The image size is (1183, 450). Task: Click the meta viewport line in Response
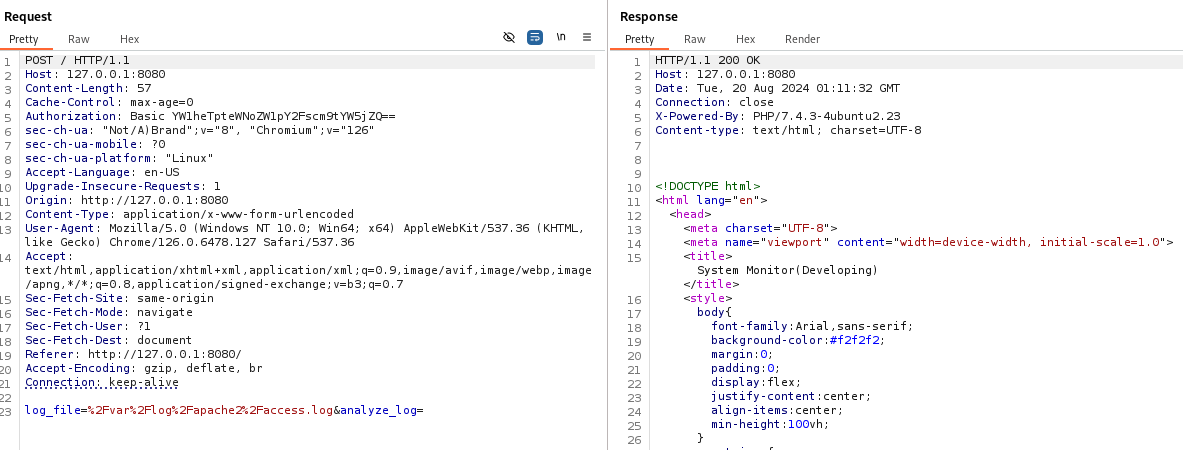tap(929, 242)
